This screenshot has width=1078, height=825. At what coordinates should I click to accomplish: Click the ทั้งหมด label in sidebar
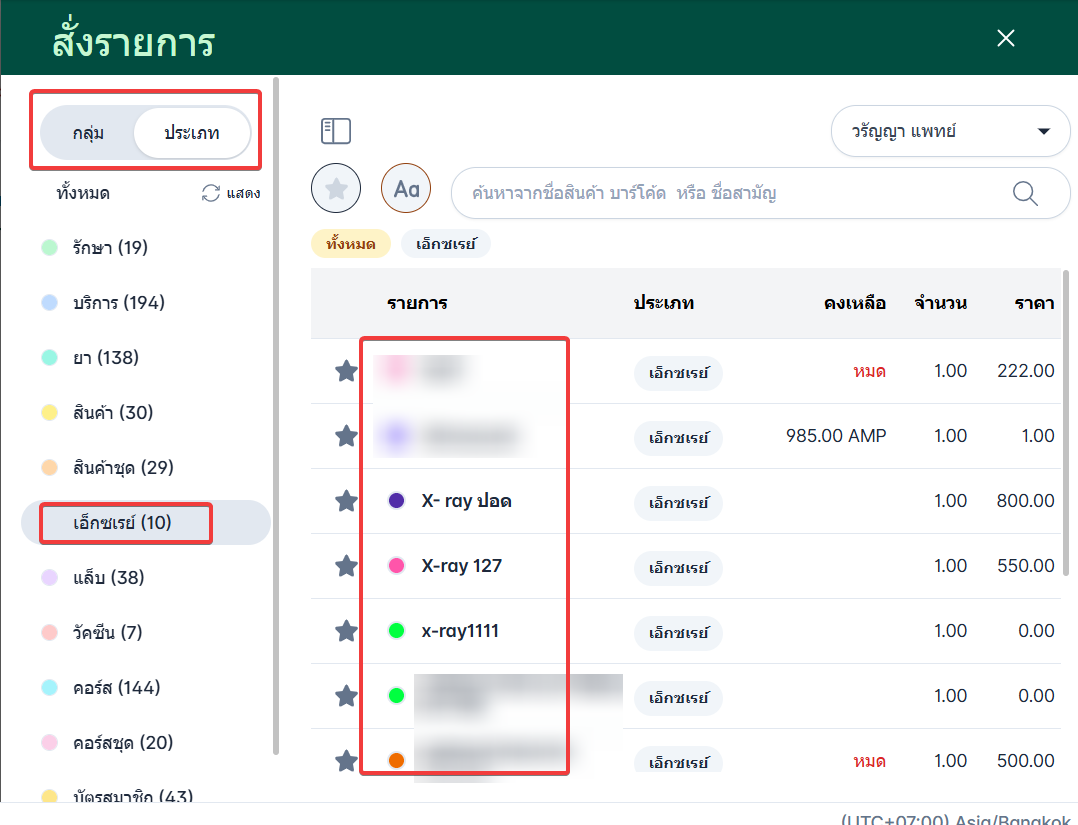(x=83, y=193)
